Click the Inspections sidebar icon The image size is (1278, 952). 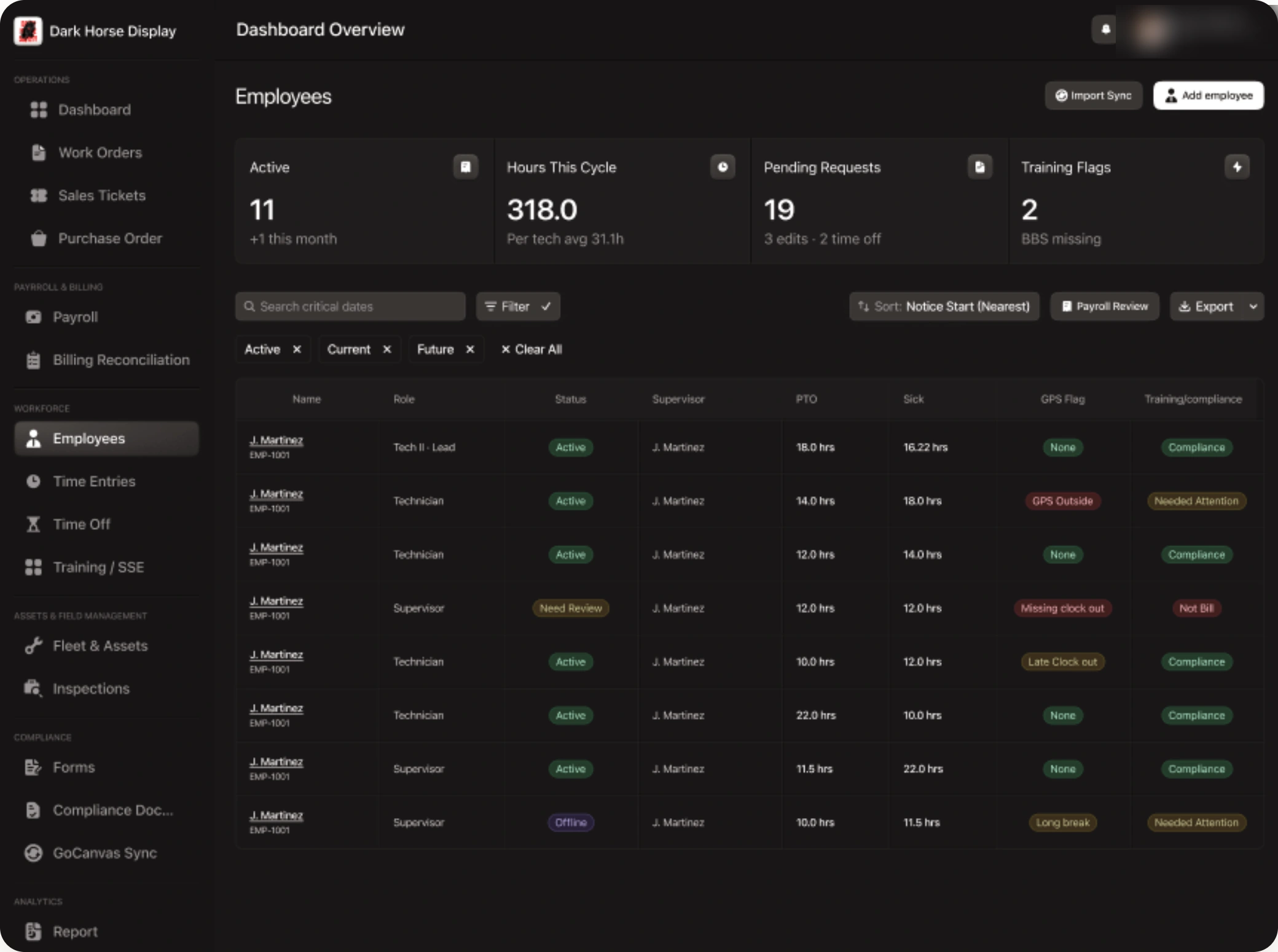tap(33, 689)
